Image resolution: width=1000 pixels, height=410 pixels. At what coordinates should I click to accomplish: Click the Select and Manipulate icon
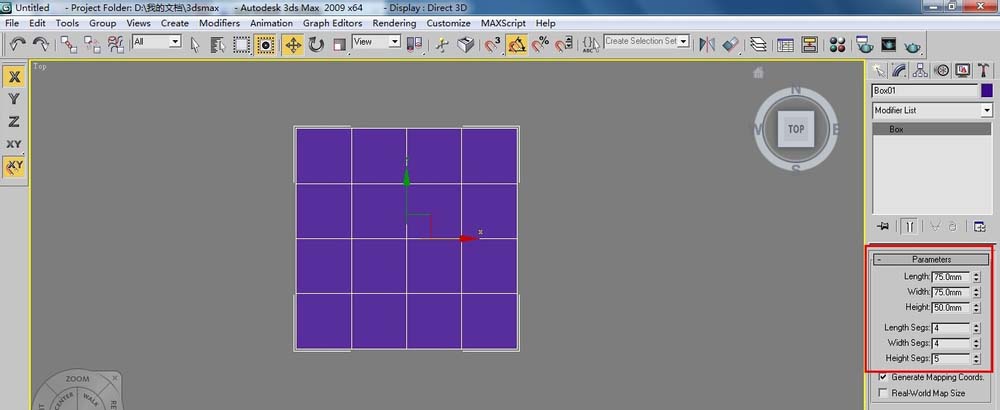(x=443, y=44)
